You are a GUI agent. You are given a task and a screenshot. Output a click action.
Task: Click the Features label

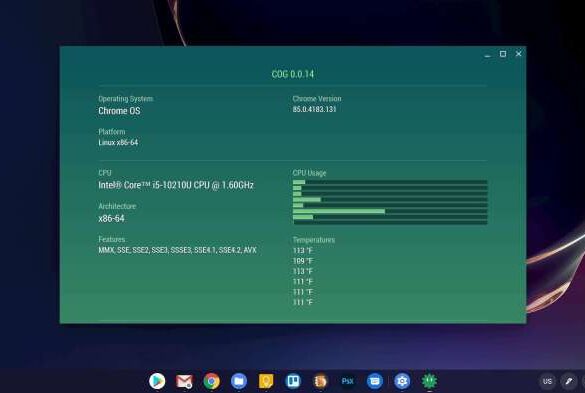[112, 239]
